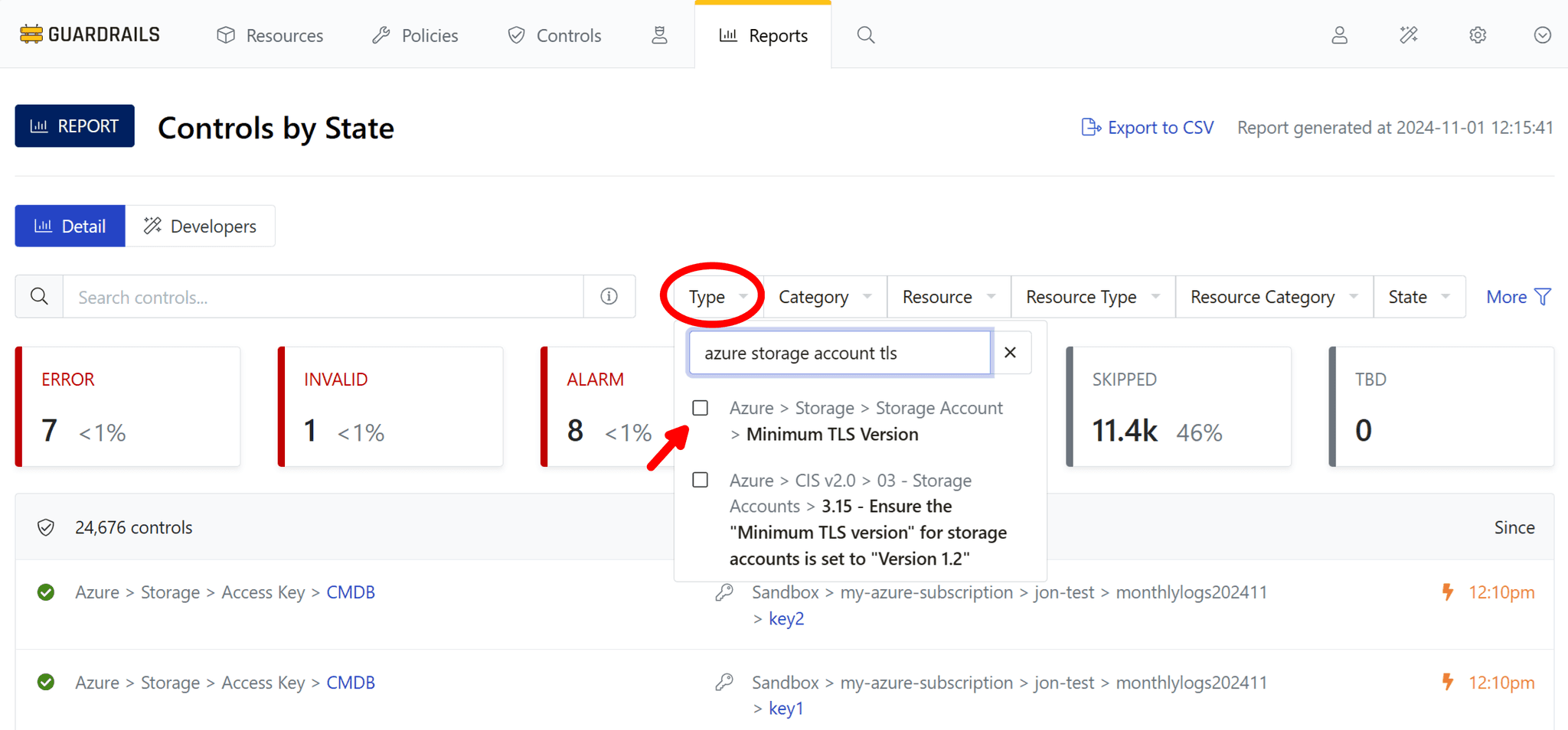Open the key1 resource link
The height and width of the screenshot is (730, 1568).
786,708
